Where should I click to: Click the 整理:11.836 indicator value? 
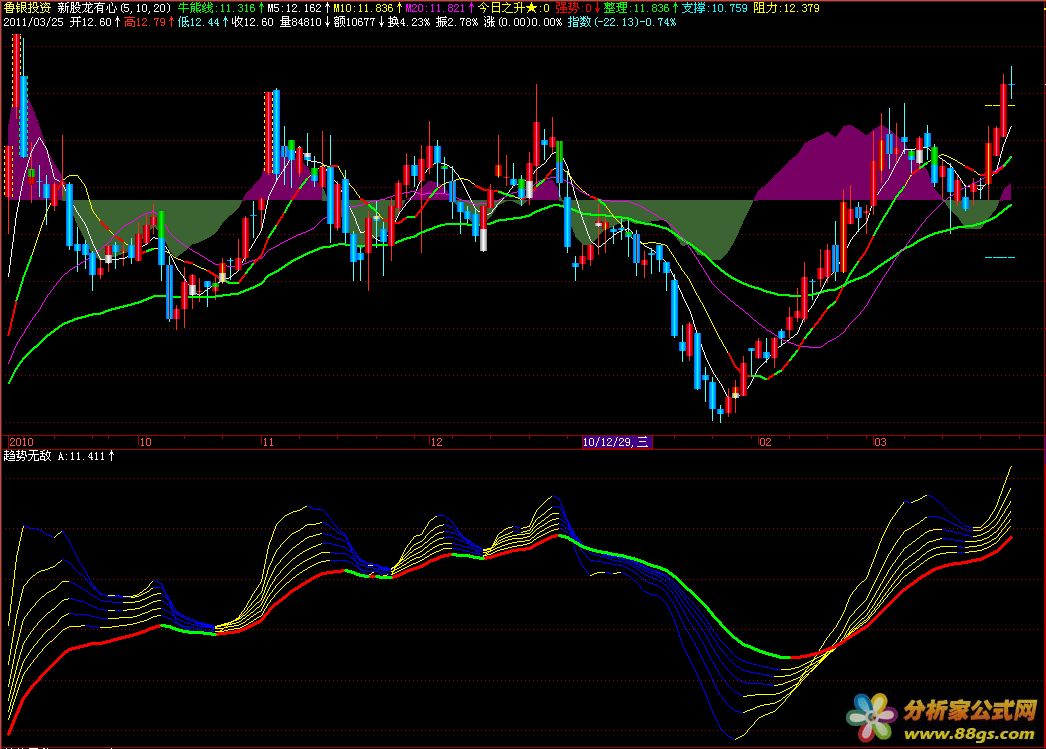[636, 8]
